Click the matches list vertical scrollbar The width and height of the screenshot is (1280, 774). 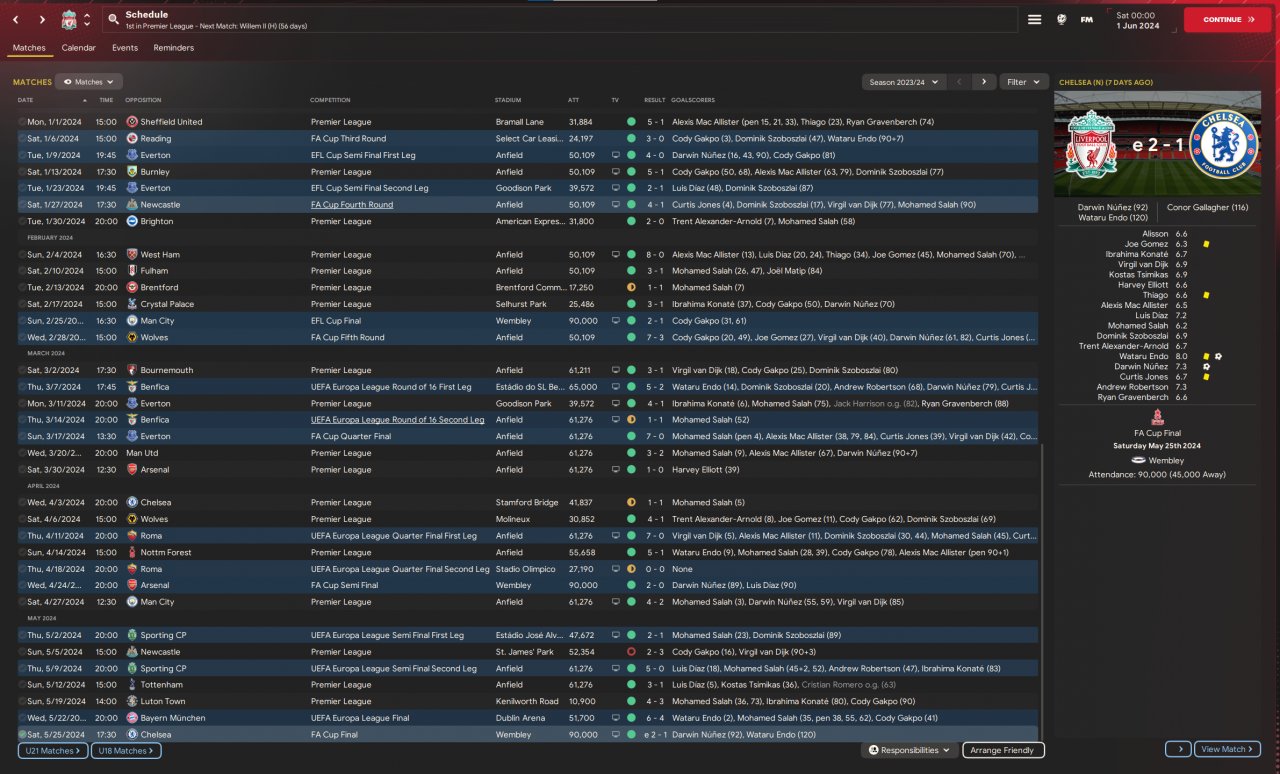(1041, 590)
